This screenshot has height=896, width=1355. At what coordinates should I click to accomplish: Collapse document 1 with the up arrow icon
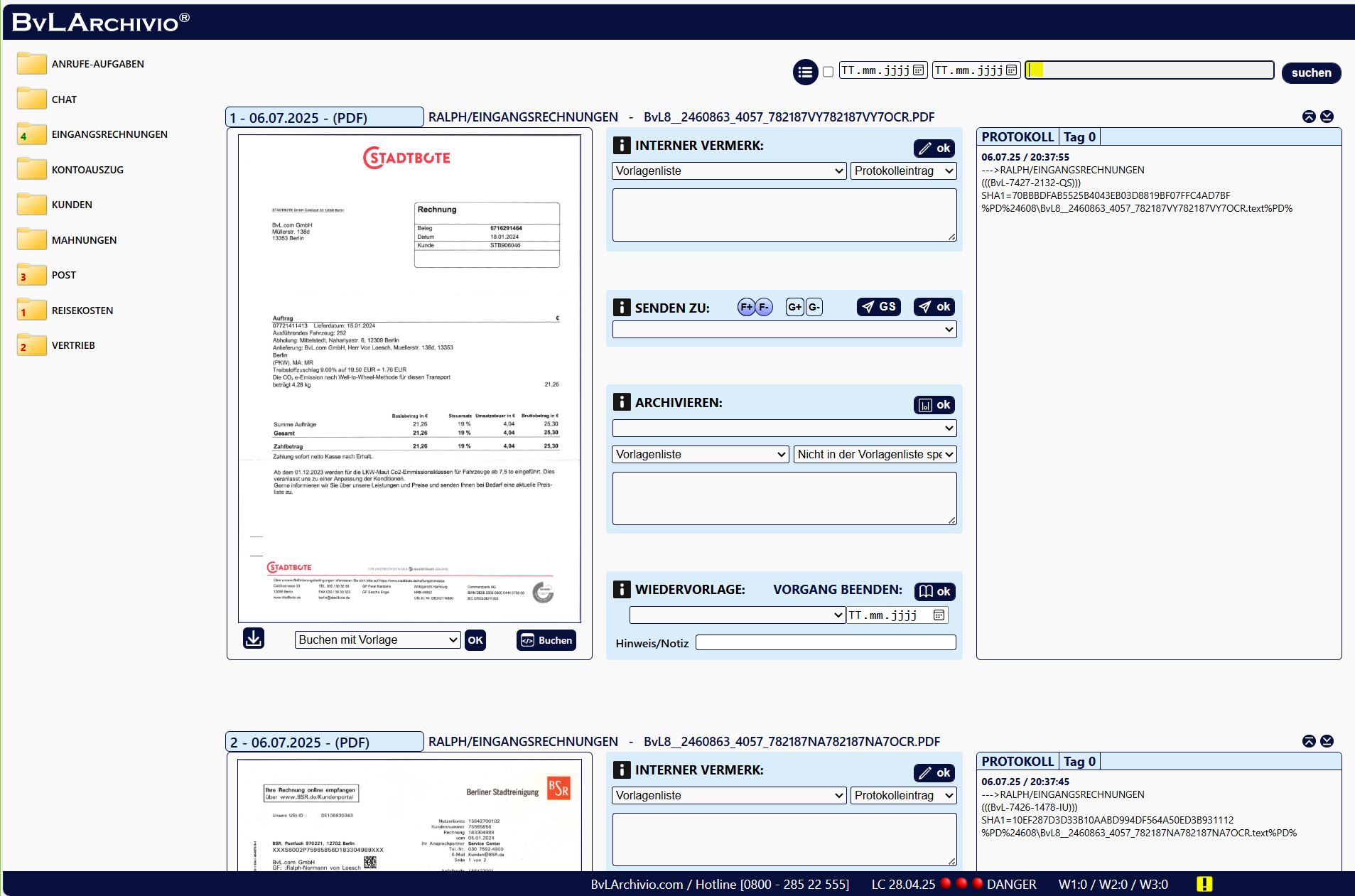pos(1309,117)
